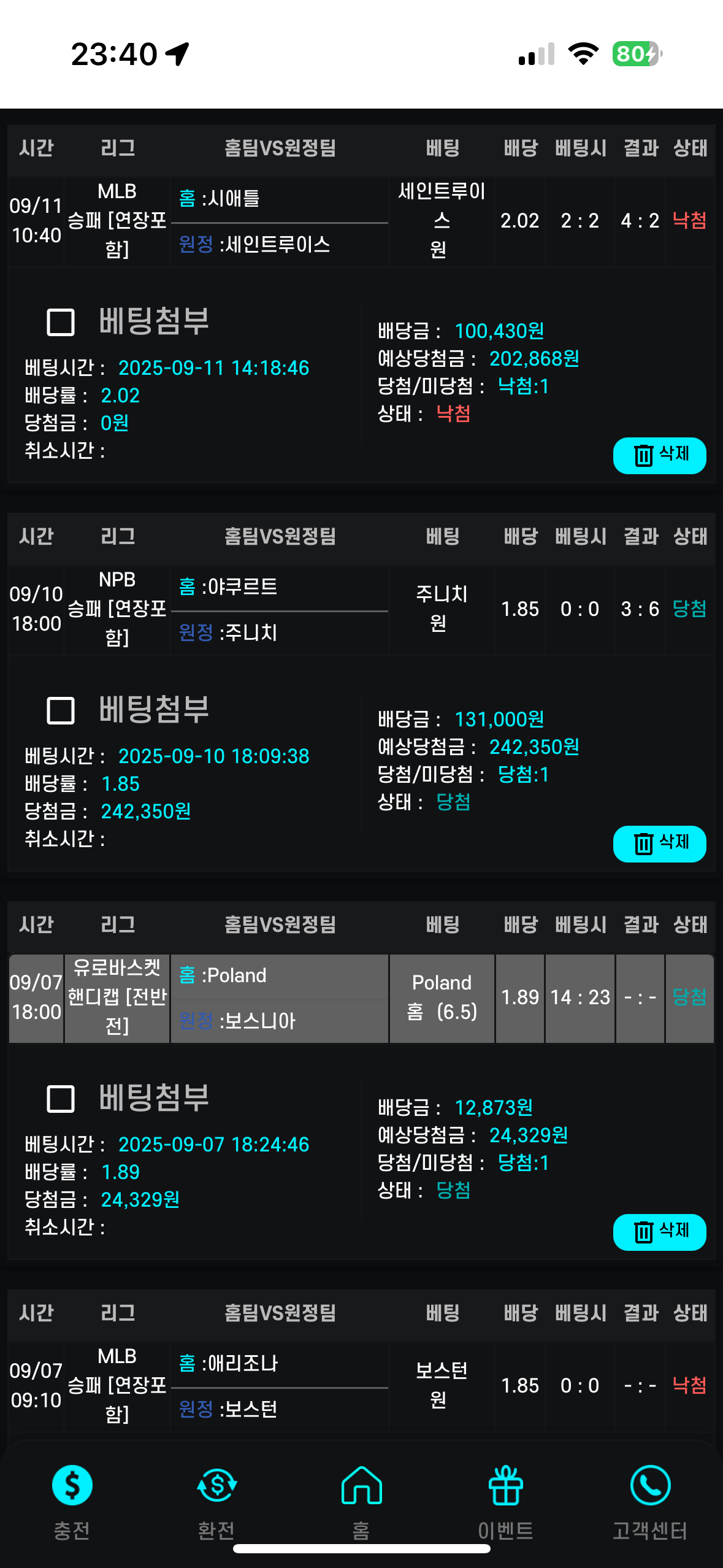
Task: Delete the 12,873원 Poland bet record
Action: coord(659,1232)
